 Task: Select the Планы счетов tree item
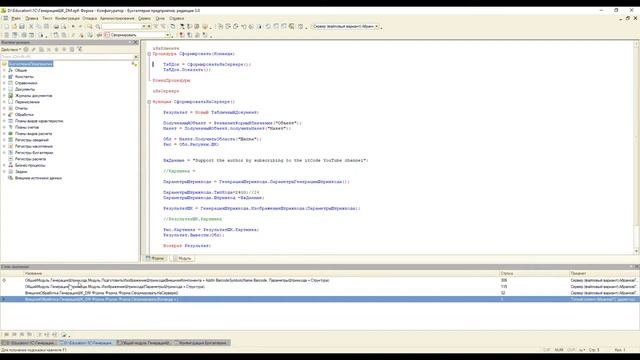pos(27,127)
